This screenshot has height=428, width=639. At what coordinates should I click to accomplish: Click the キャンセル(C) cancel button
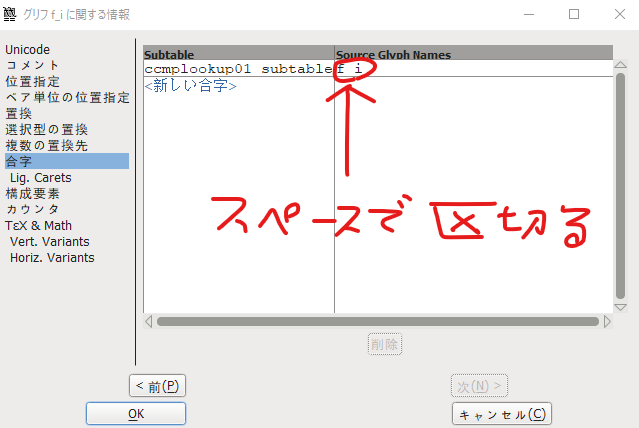coord(502,414)
